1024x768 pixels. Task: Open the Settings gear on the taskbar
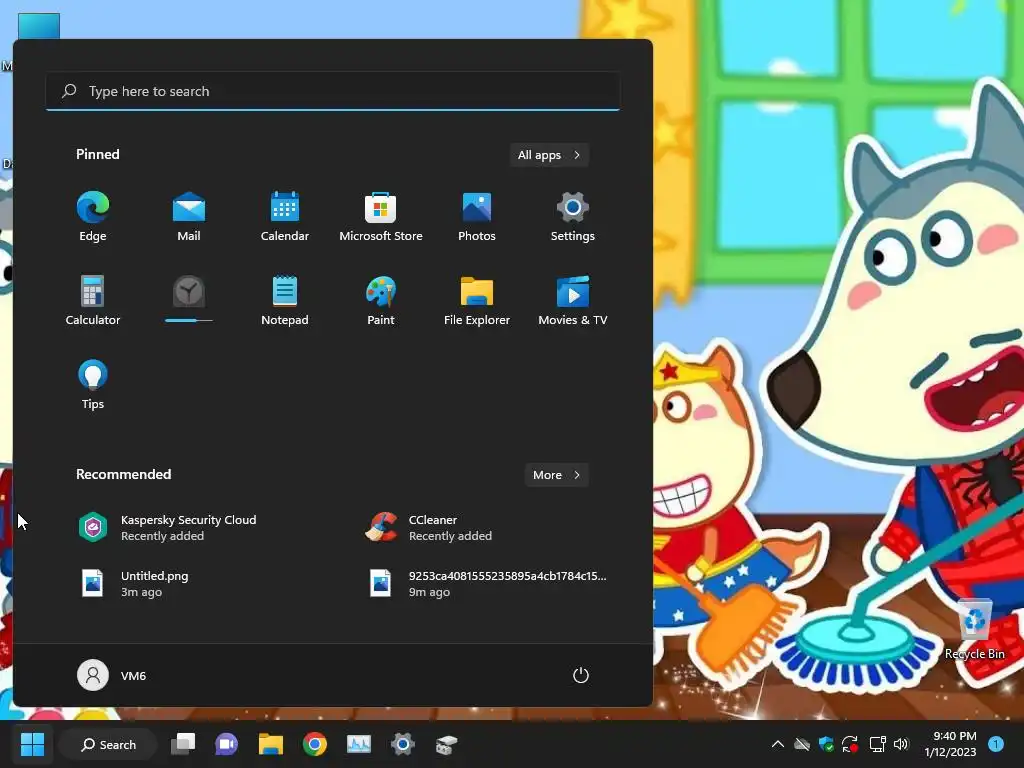point(403,744)
